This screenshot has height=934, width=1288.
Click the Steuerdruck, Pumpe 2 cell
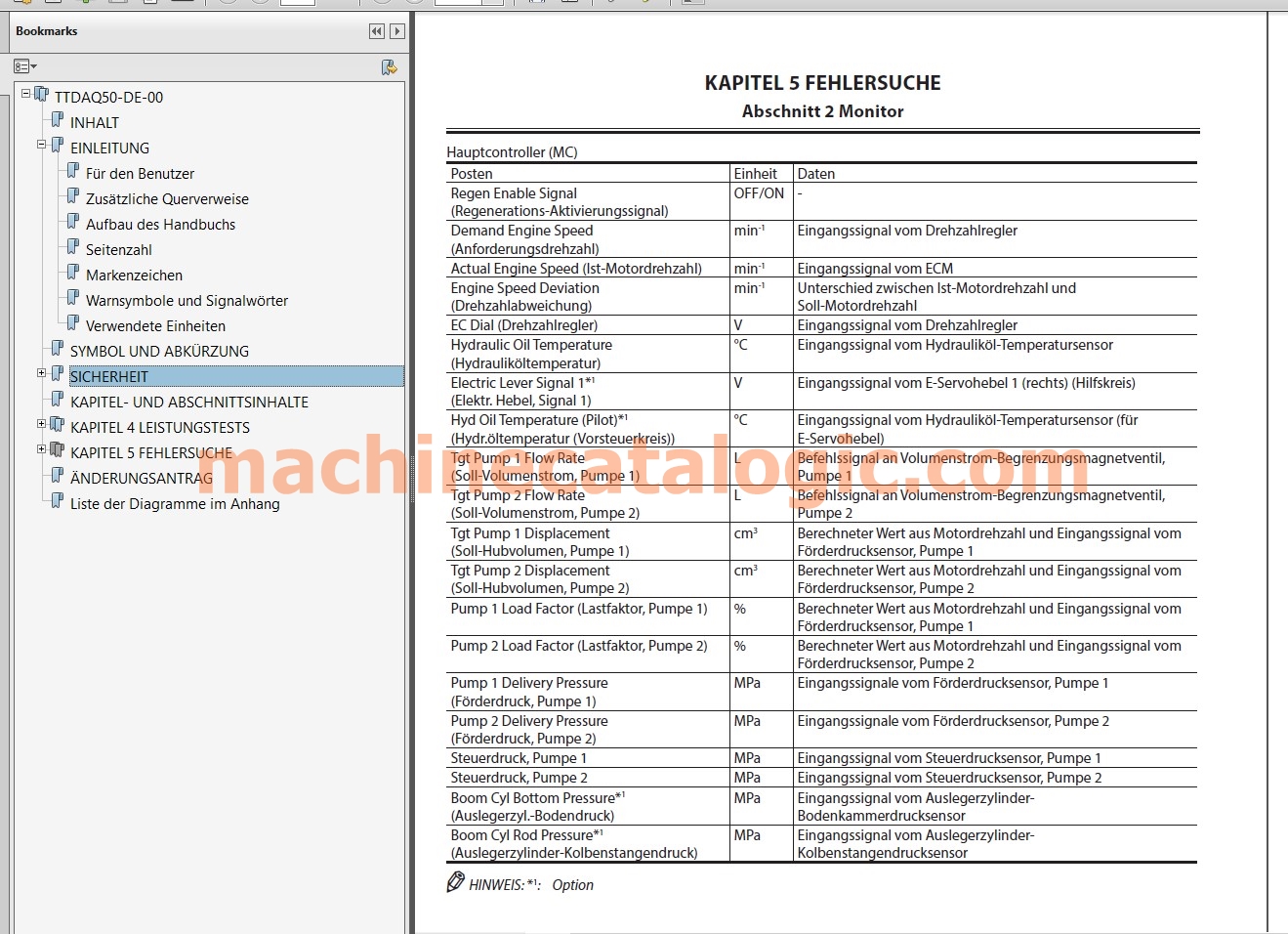coord(588,778)
